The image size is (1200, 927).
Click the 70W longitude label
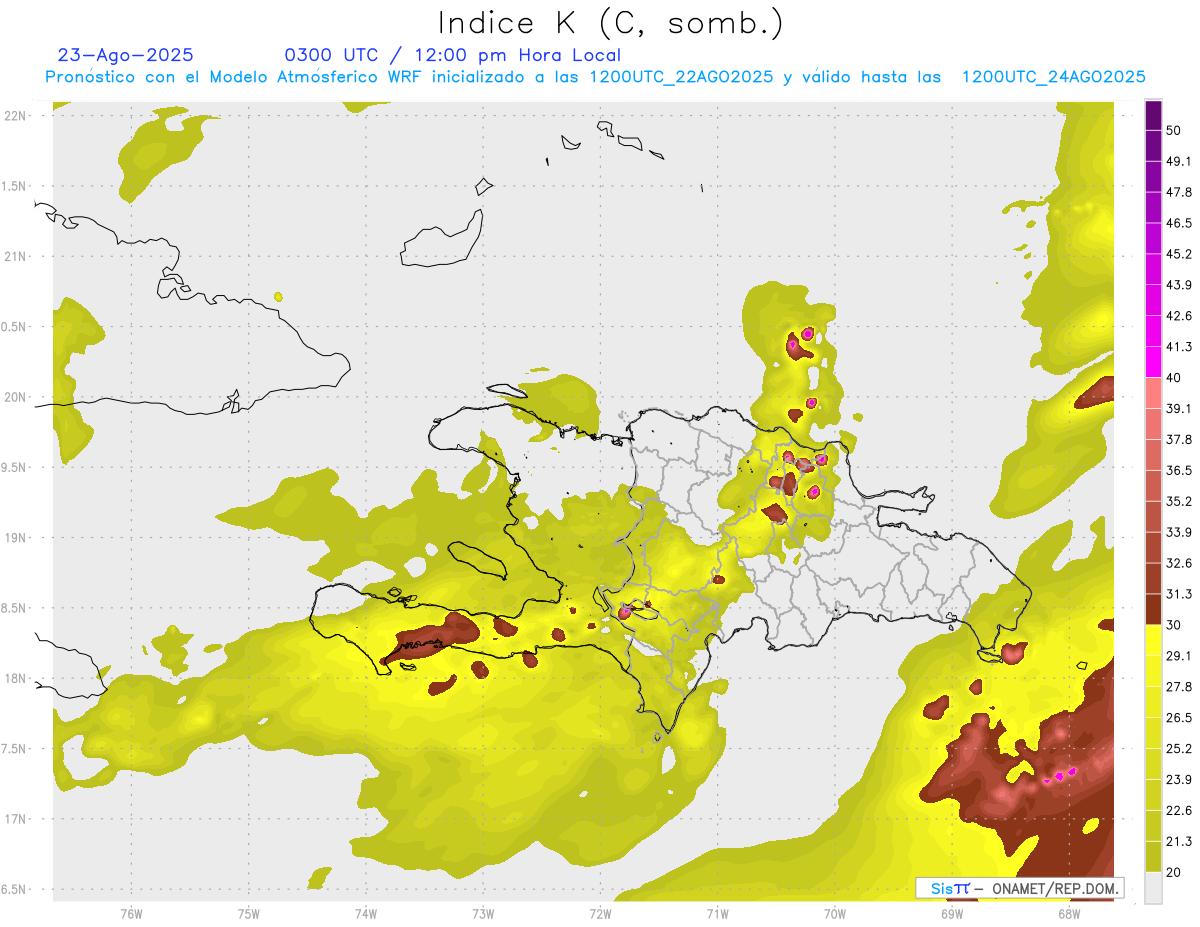835,913
